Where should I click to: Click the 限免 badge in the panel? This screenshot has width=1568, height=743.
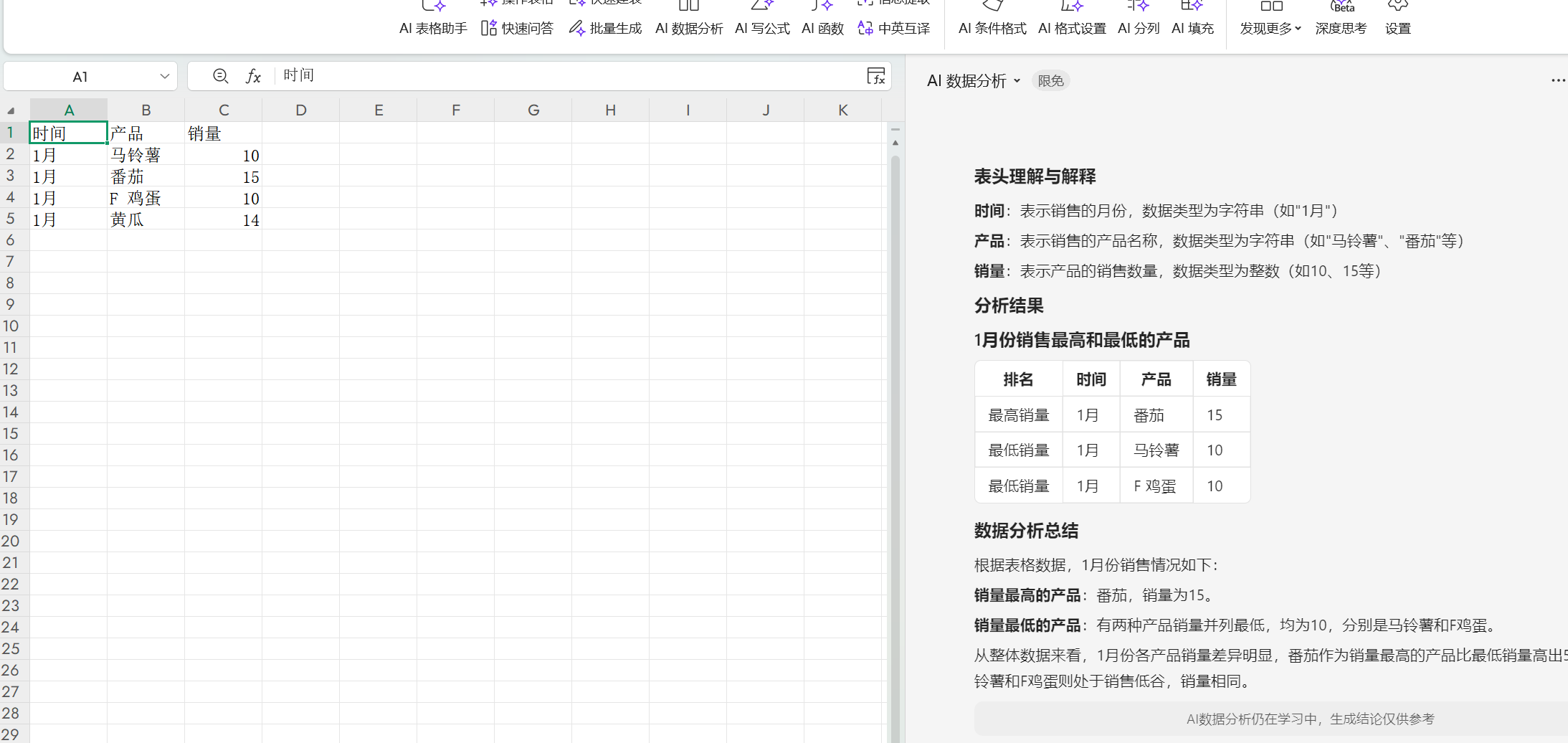click(x=1051, y=81)
